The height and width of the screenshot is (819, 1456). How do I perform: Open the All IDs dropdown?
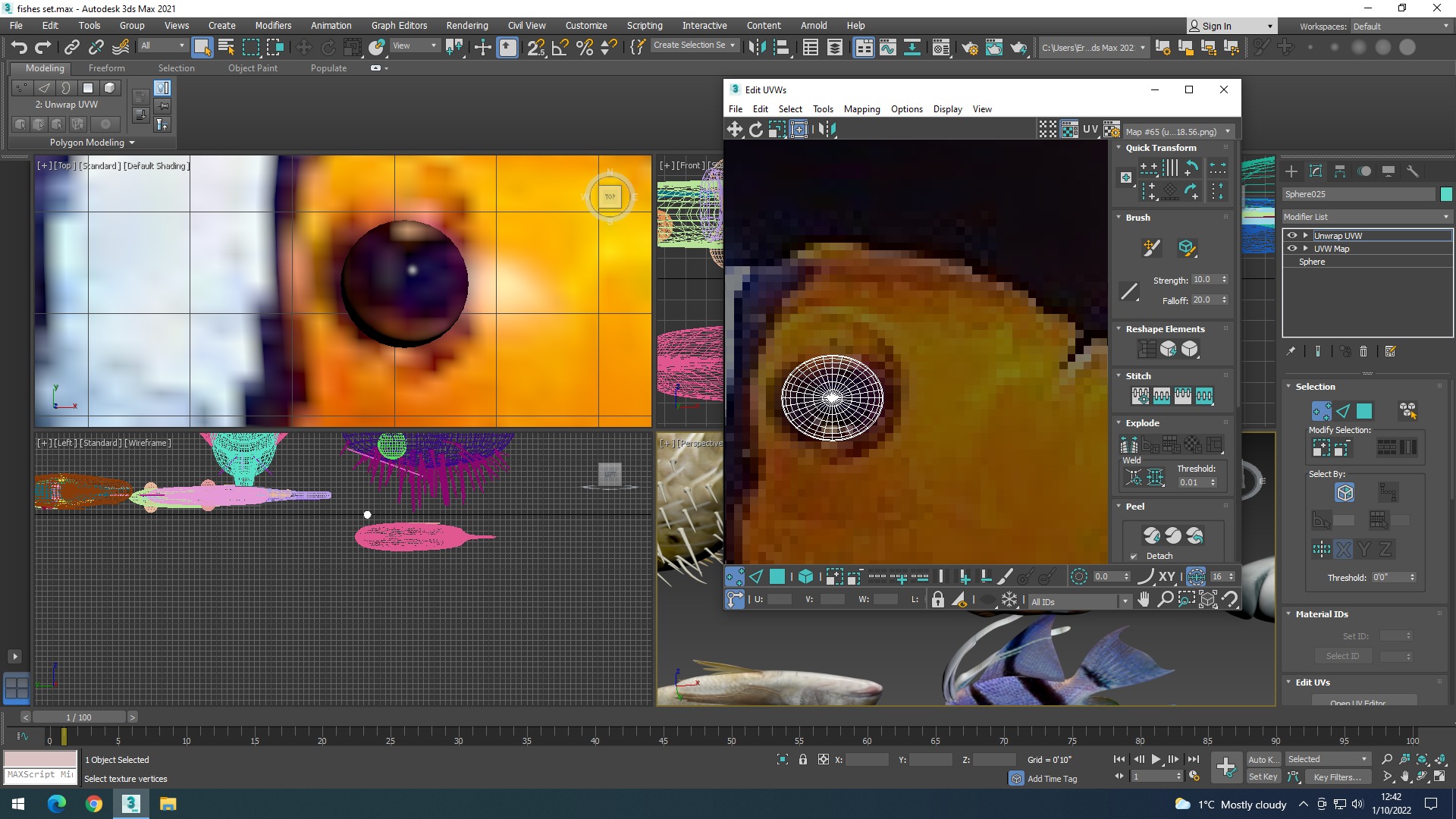tap(1080, 601)
